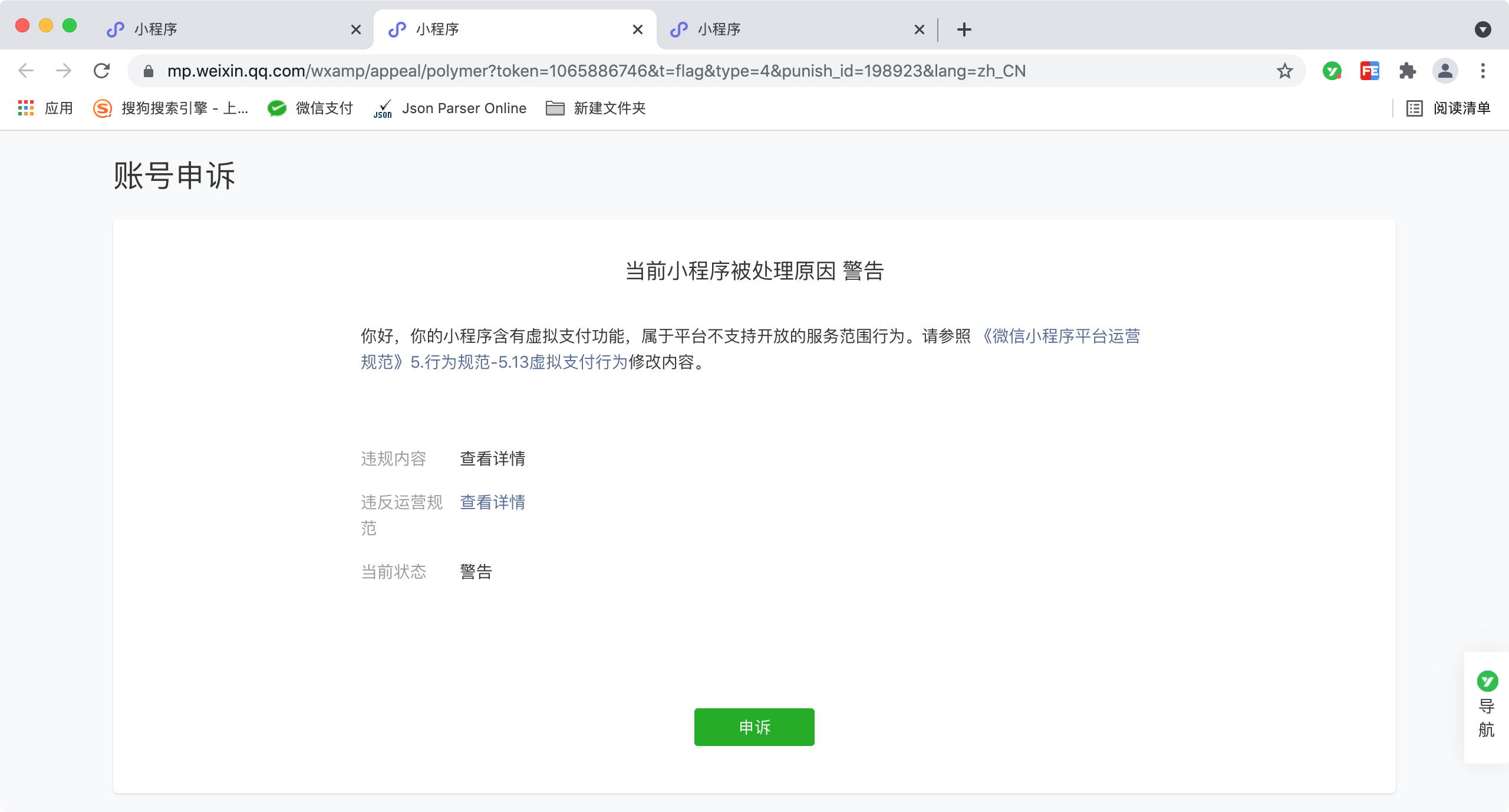Open 查看详情 link for 违反运营规范
Viewport: 1509px width, 812px height.
pyautogui.click(x=492, y=502)
